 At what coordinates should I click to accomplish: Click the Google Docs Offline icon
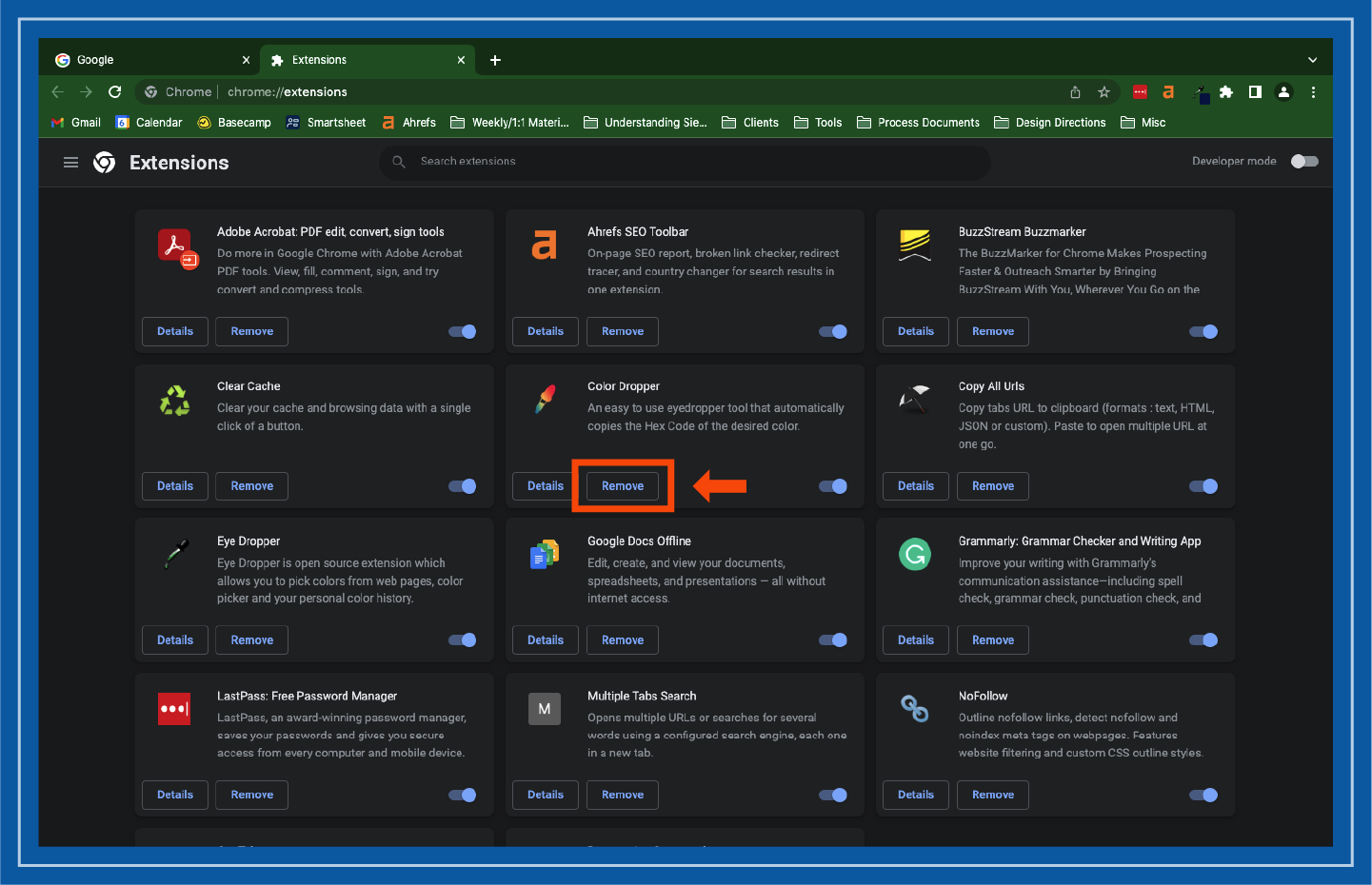(545, 554)
